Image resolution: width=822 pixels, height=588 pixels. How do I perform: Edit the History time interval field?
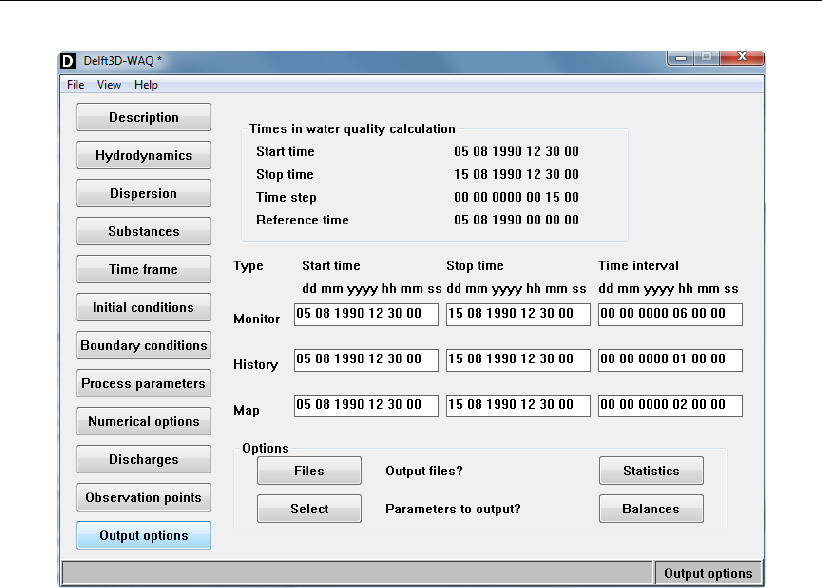(670, 360)
